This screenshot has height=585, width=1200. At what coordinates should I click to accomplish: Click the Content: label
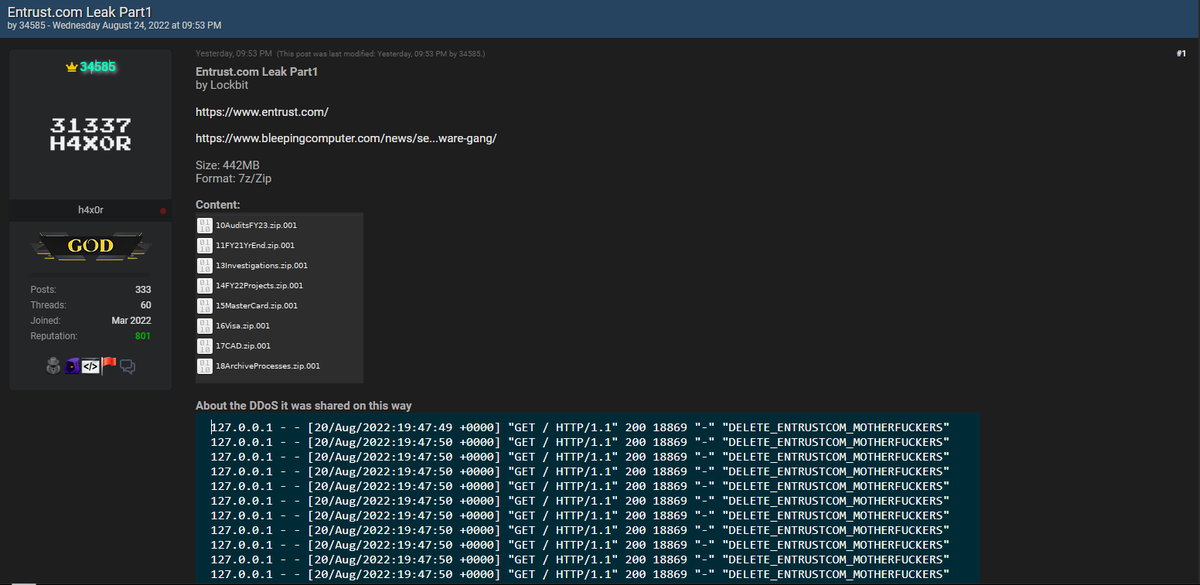(218, 205)
